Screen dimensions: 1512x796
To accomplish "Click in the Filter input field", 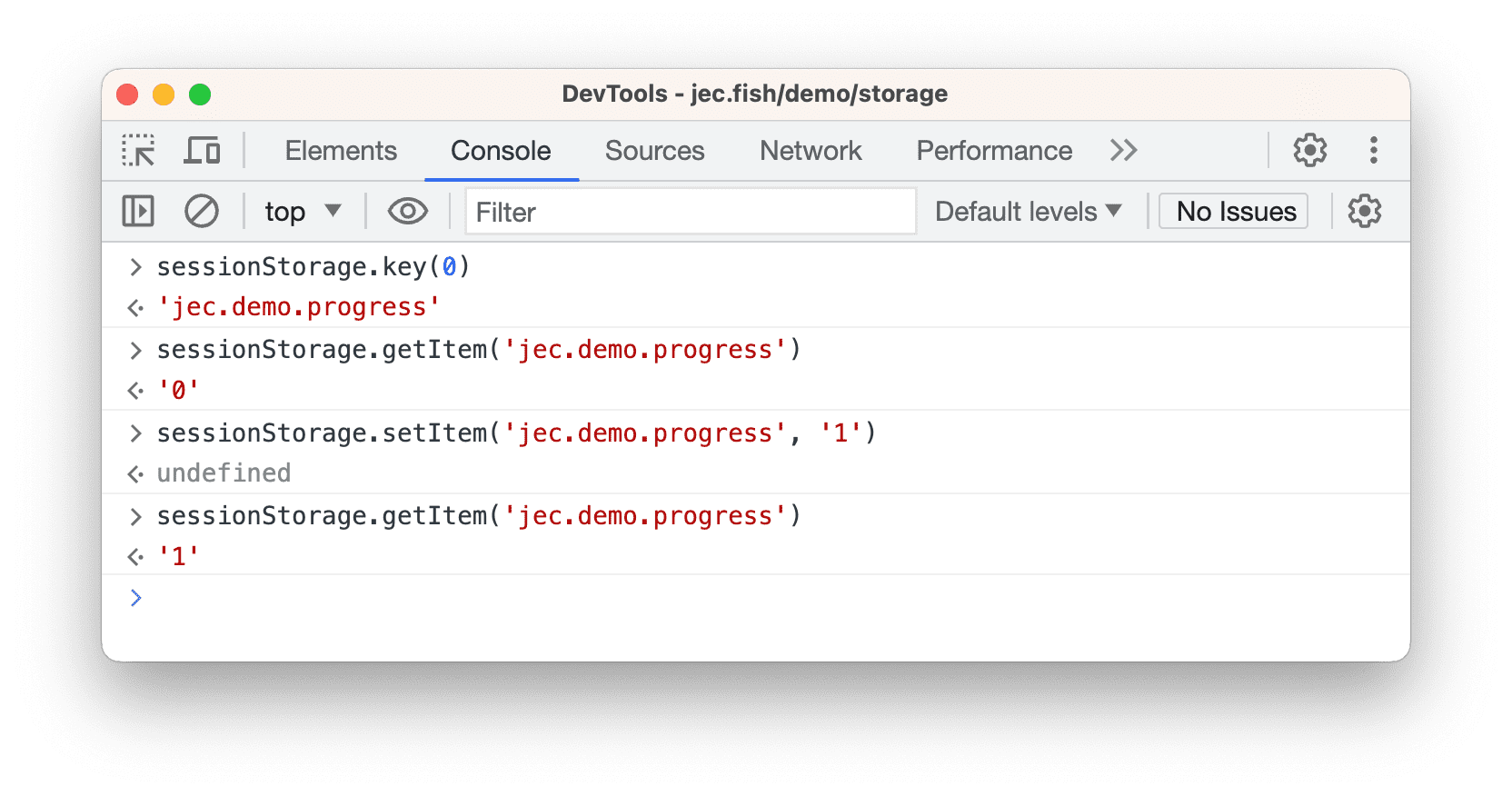I will click(x=691, y=211).
